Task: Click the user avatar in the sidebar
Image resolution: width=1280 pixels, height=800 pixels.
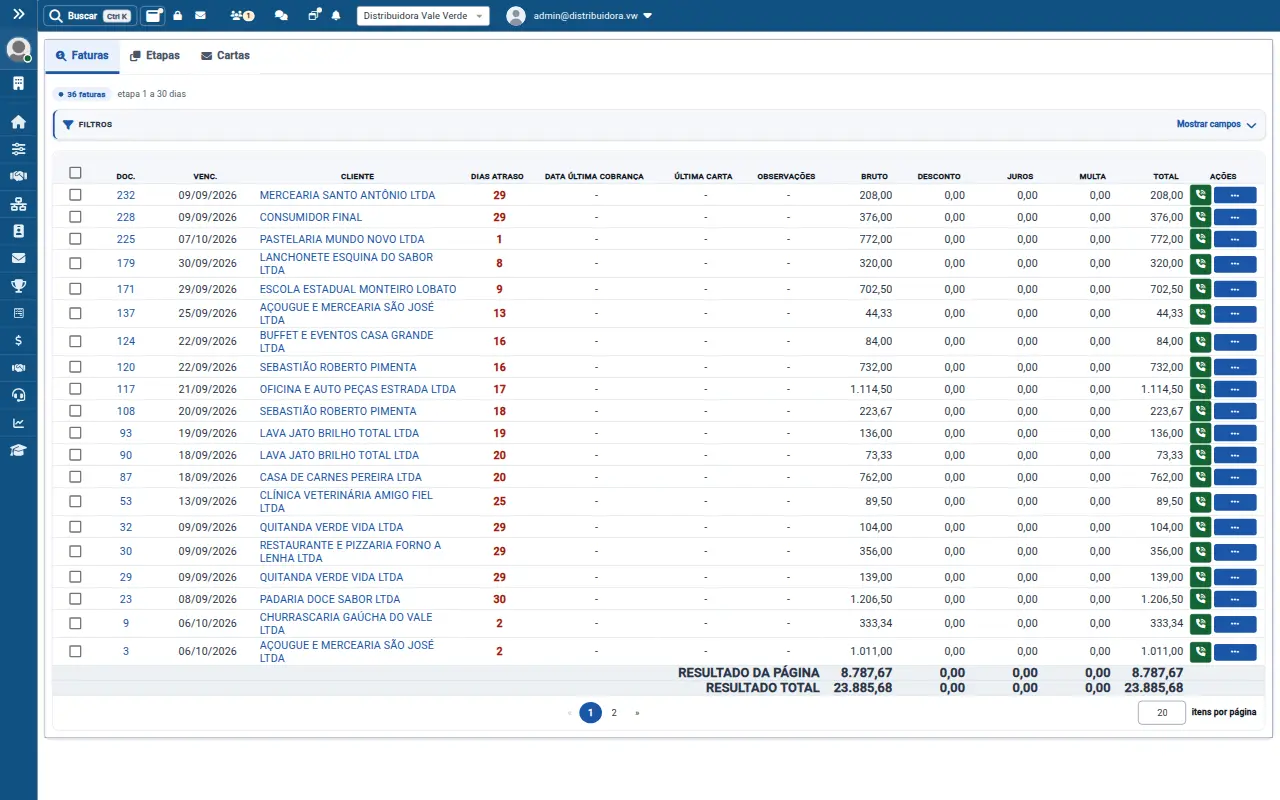Action: click(18, 49)
